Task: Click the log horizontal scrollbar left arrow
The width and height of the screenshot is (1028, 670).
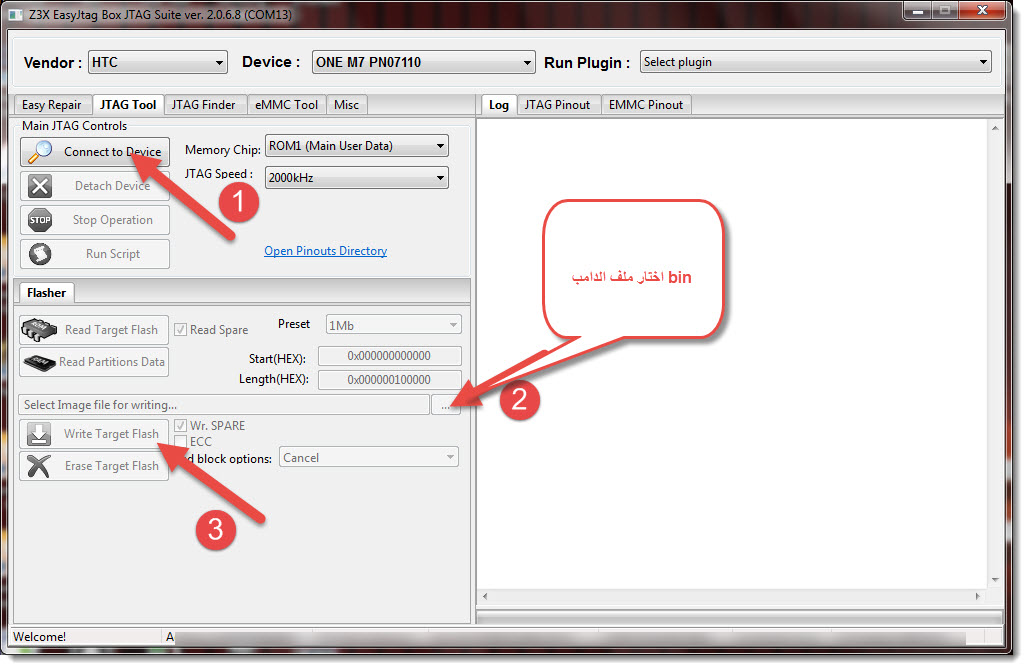Action: (485, 597)
